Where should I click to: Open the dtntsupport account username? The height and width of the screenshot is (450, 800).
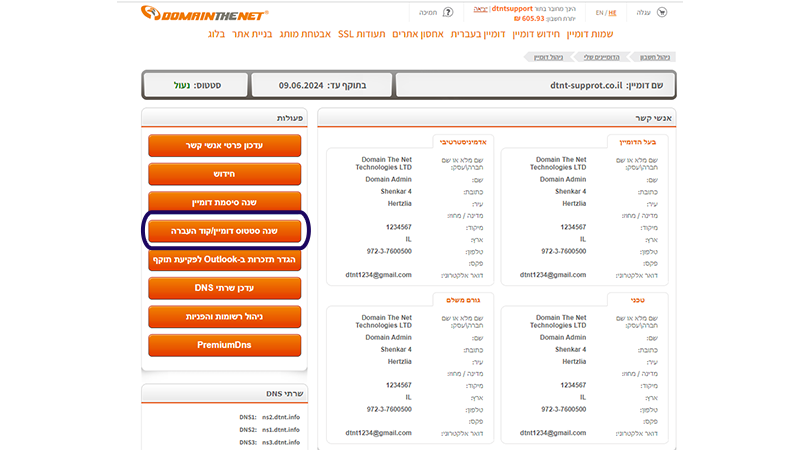pos(512,9)
